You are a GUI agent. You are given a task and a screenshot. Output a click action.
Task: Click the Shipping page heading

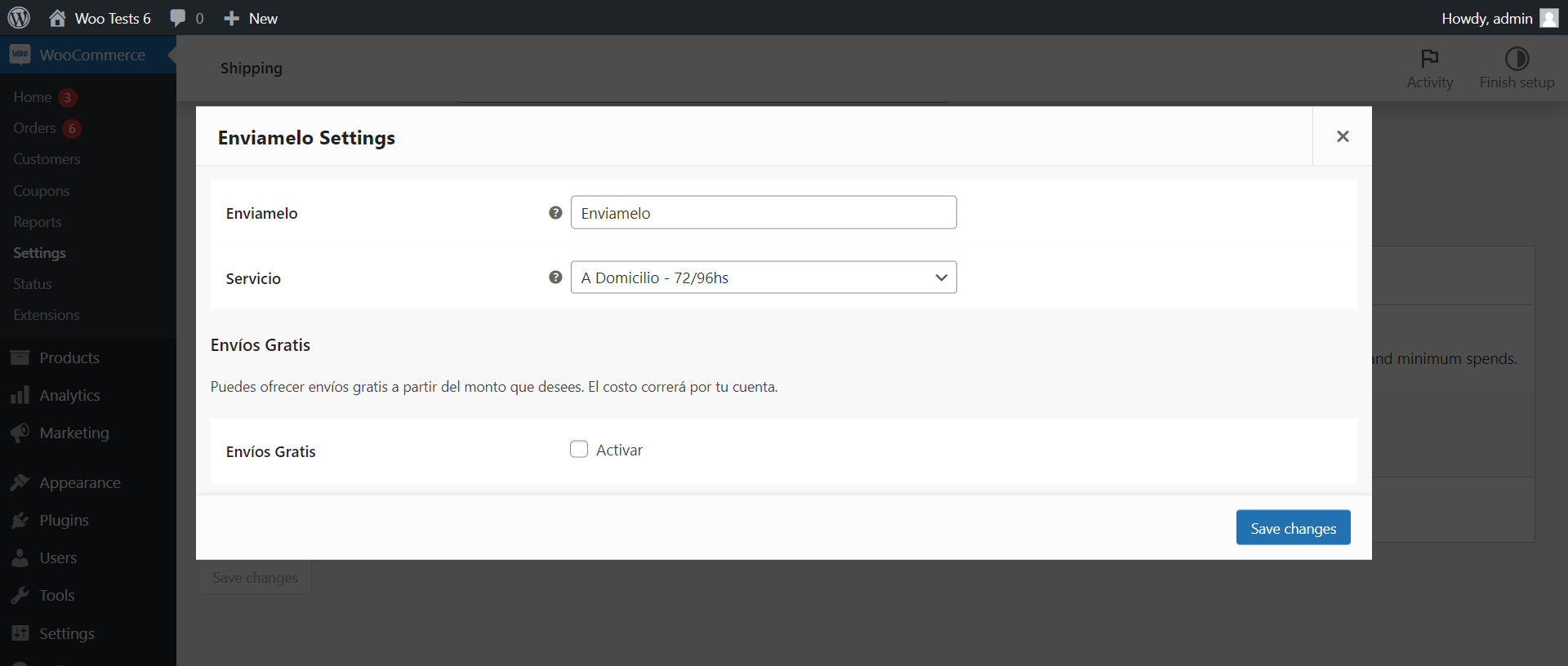(x=252, y=68)
